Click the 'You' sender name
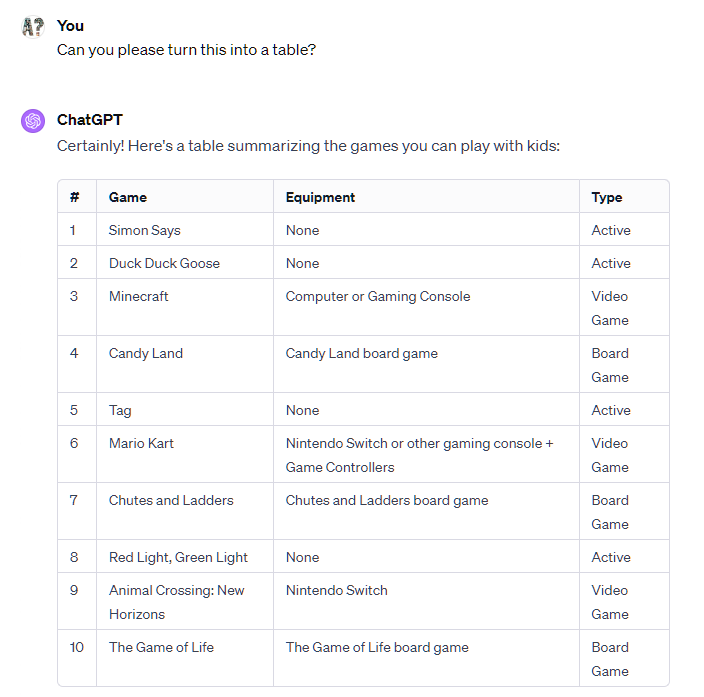Viewport: 704px width, 697px height. click(70, 26)
